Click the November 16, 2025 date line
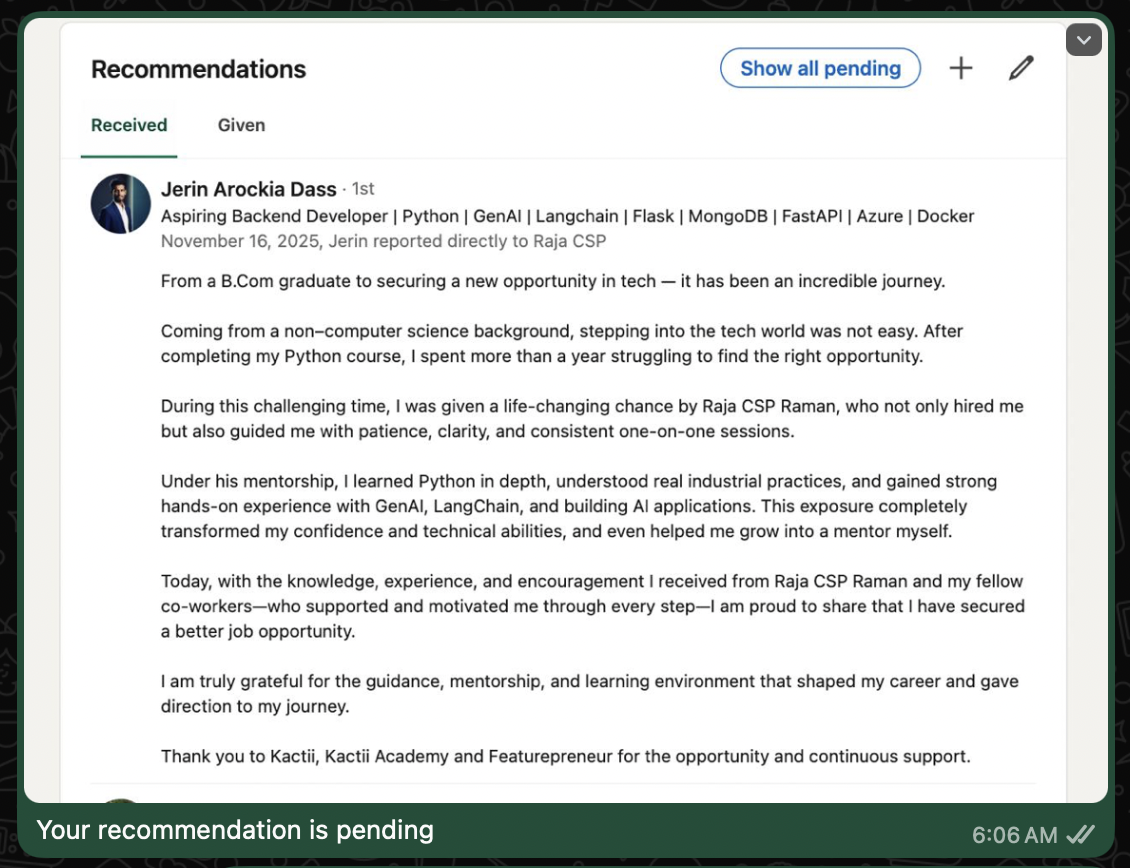 click(x=383, y=241)
